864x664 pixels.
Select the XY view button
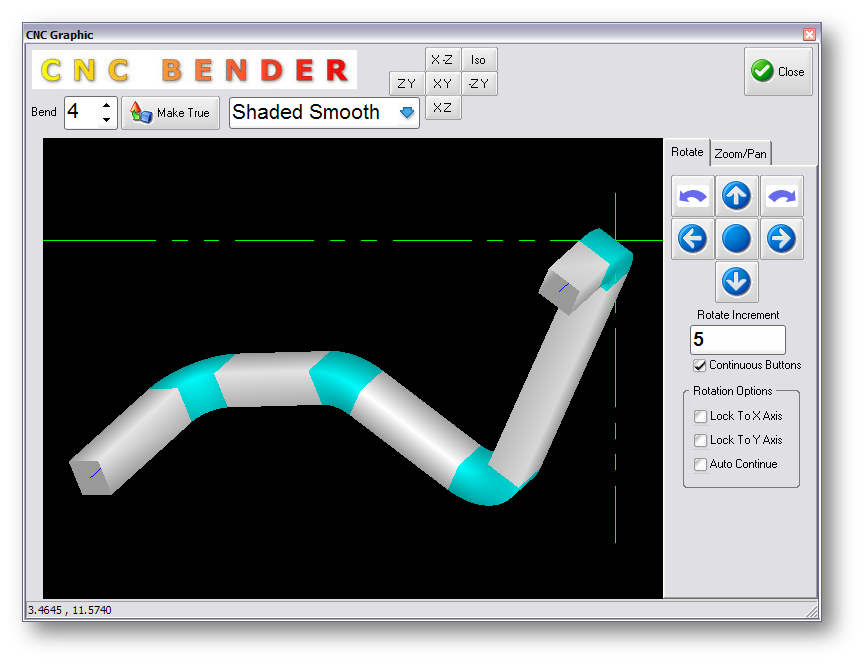coord(443,84)
